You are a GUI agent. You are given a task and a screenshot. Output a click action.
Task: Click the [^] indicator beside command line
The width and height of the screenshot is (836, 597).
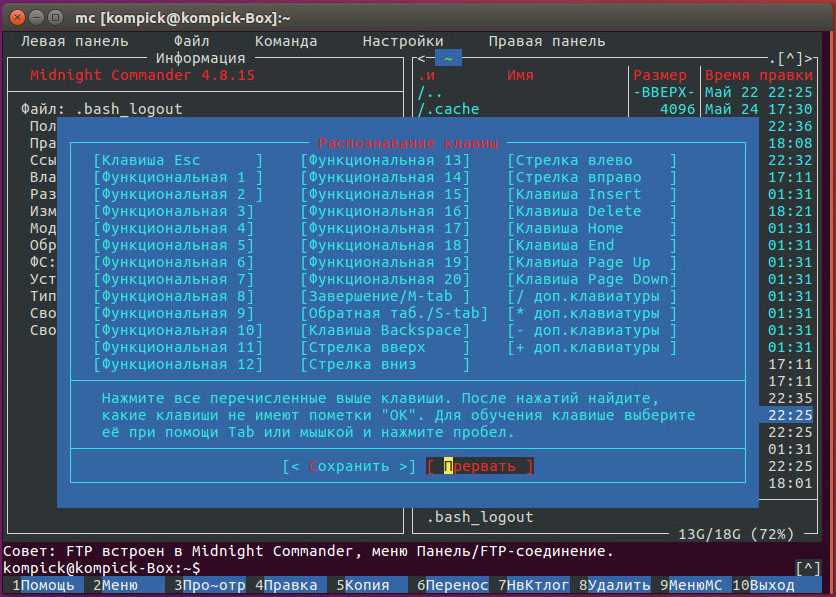coord(807,568)
